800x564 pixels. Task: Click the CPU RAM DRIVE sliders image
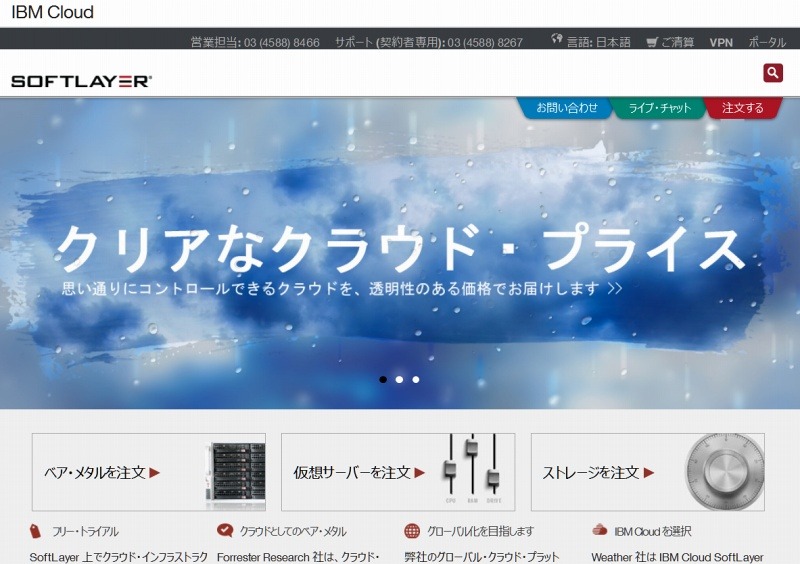pos(472,470)
